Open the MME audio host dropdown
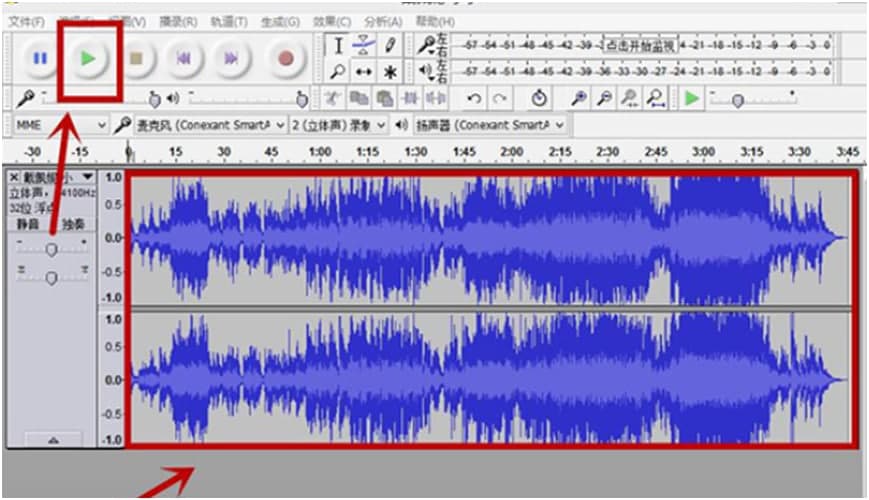 (x=60, y=125)
